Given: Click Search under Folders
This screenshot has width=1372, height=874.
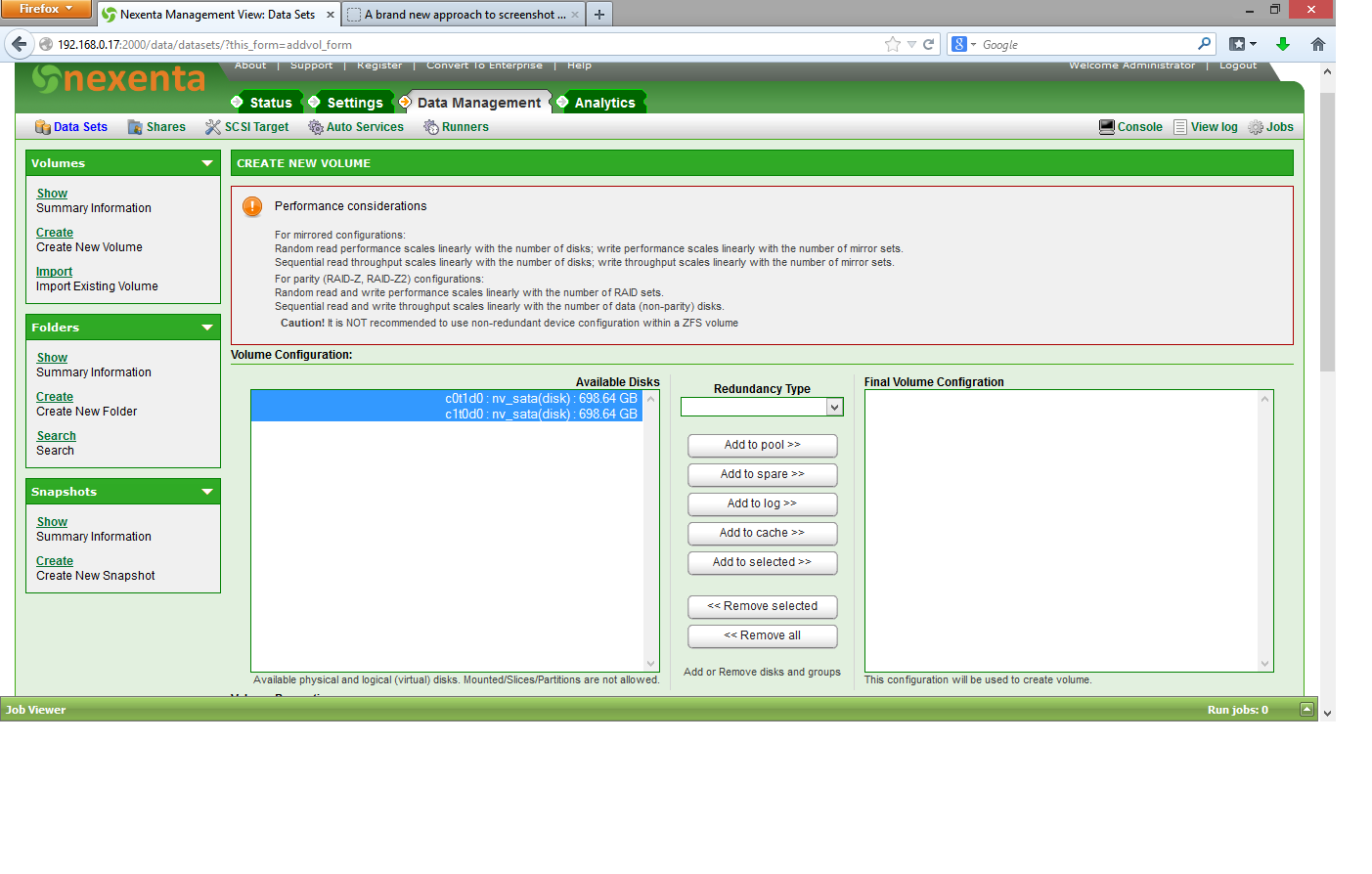Looking at the screenshot, I should click(56, 436).
